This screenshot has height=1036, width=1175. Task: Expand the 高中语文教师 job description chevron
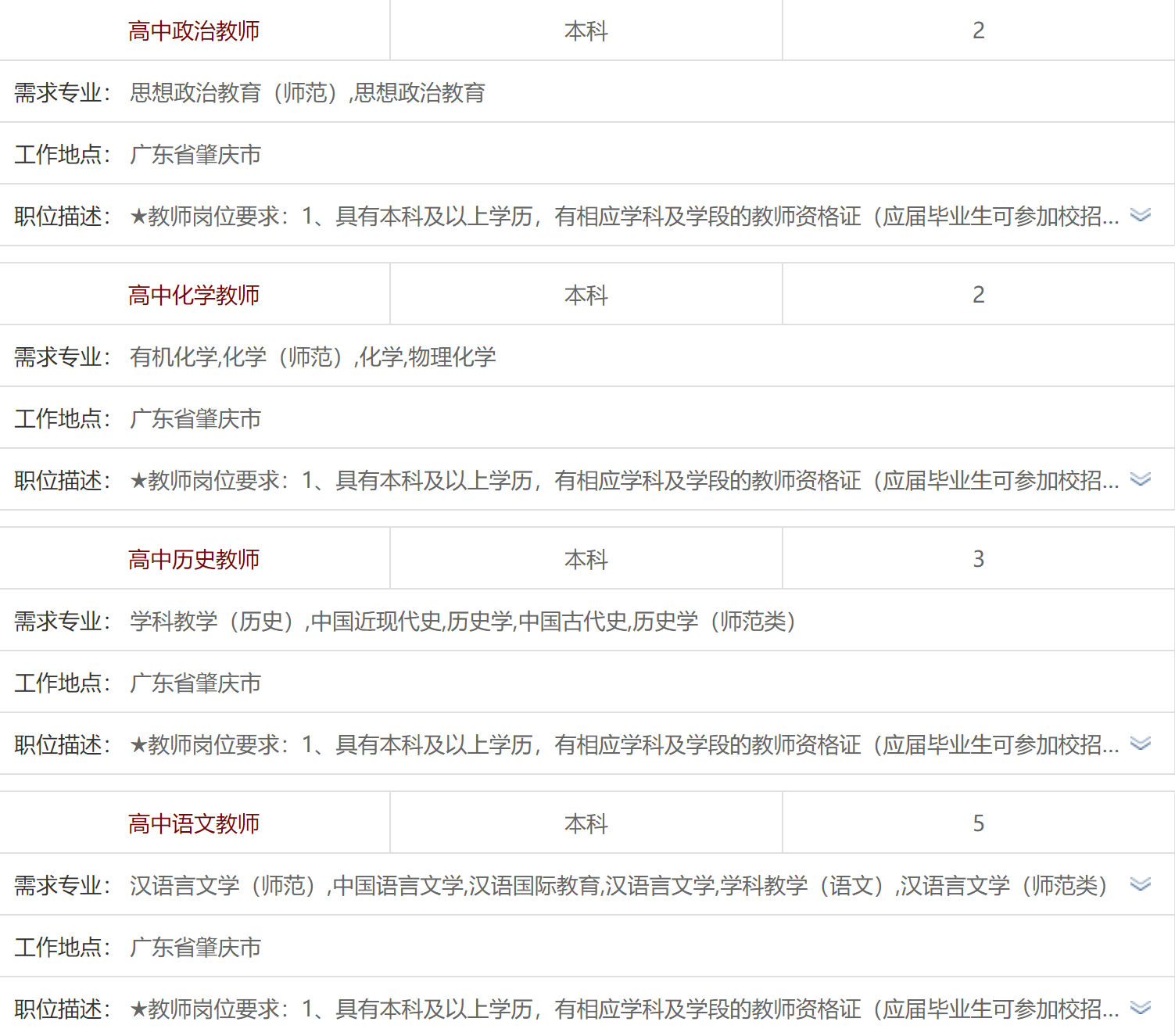tap(1141, 1008)
